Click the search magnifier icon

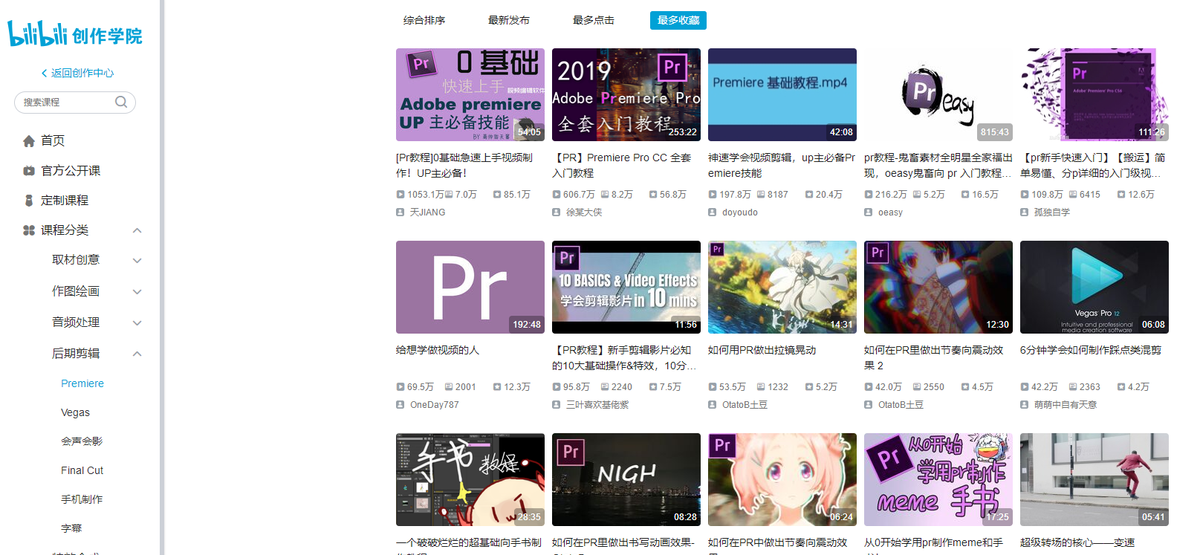[121, 102]
